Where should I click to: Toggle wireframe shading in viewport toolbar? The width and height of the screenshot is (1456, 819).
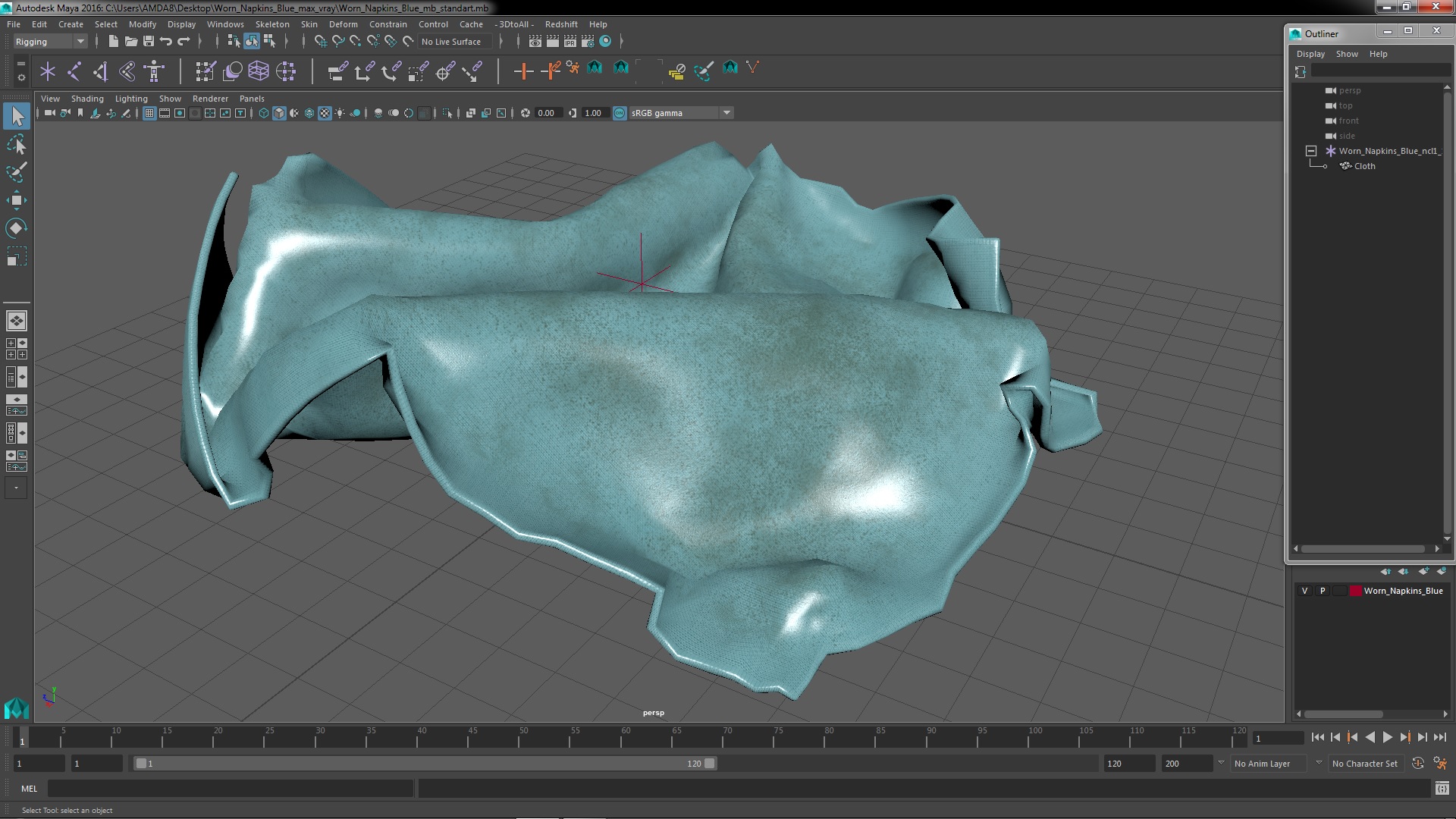click(x=264, y=113)
